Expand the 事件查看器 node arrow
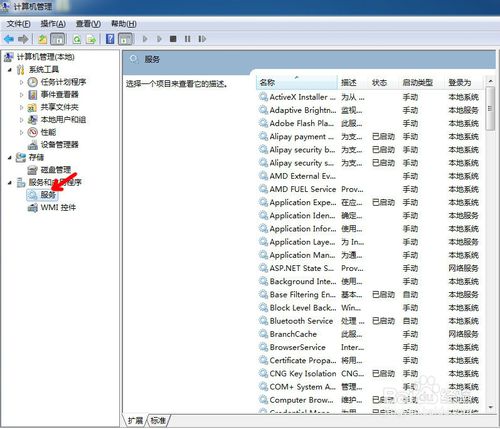This screenshot has height=429, width=500. coord(22,95)
